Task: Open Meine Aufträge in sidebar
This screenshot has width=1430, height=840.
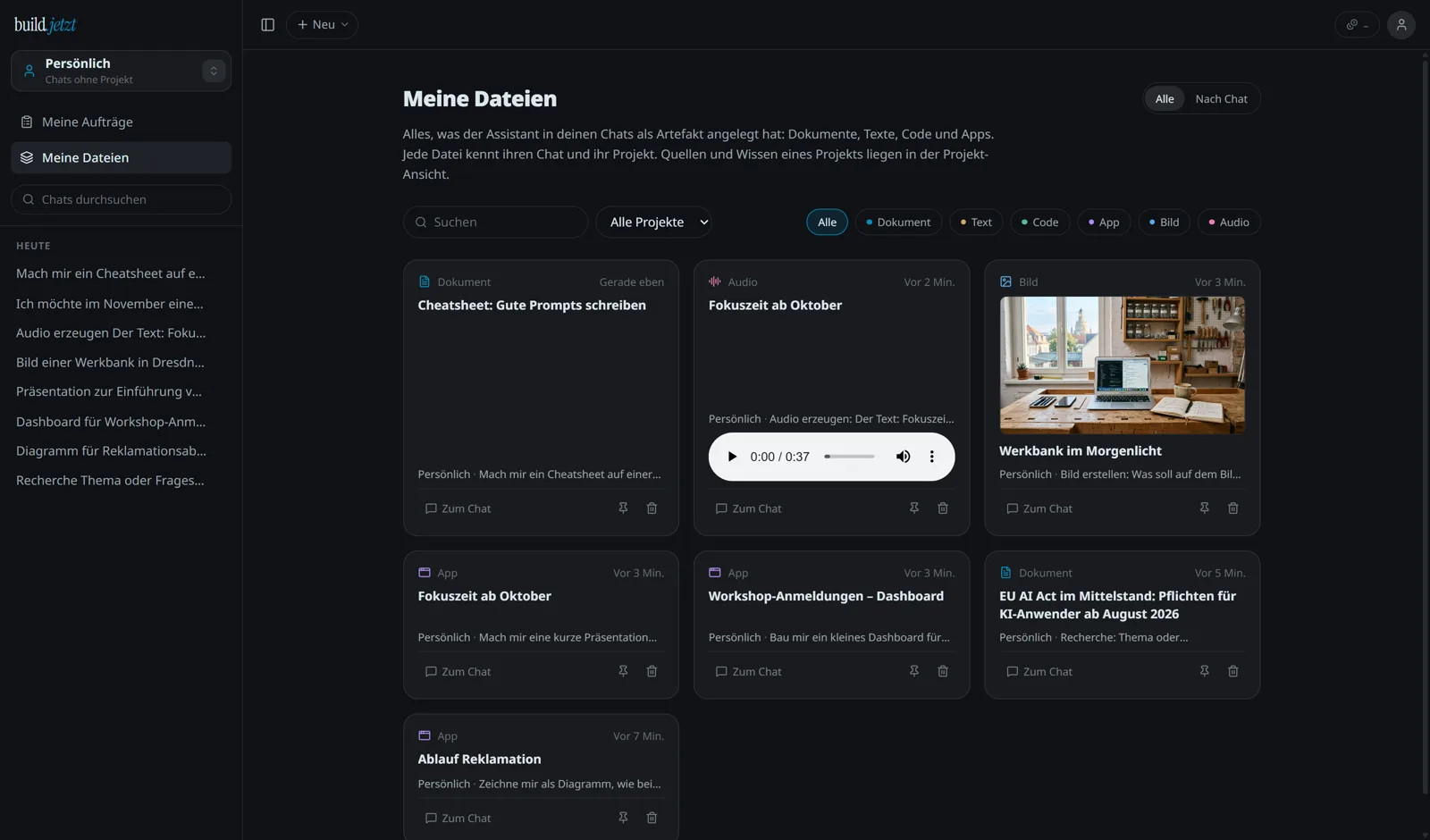Action: [121, 122]
